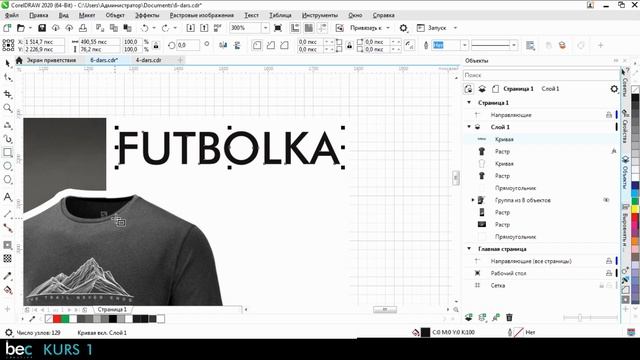Click the New Layer icon in Objects docker

pos(469,317)
